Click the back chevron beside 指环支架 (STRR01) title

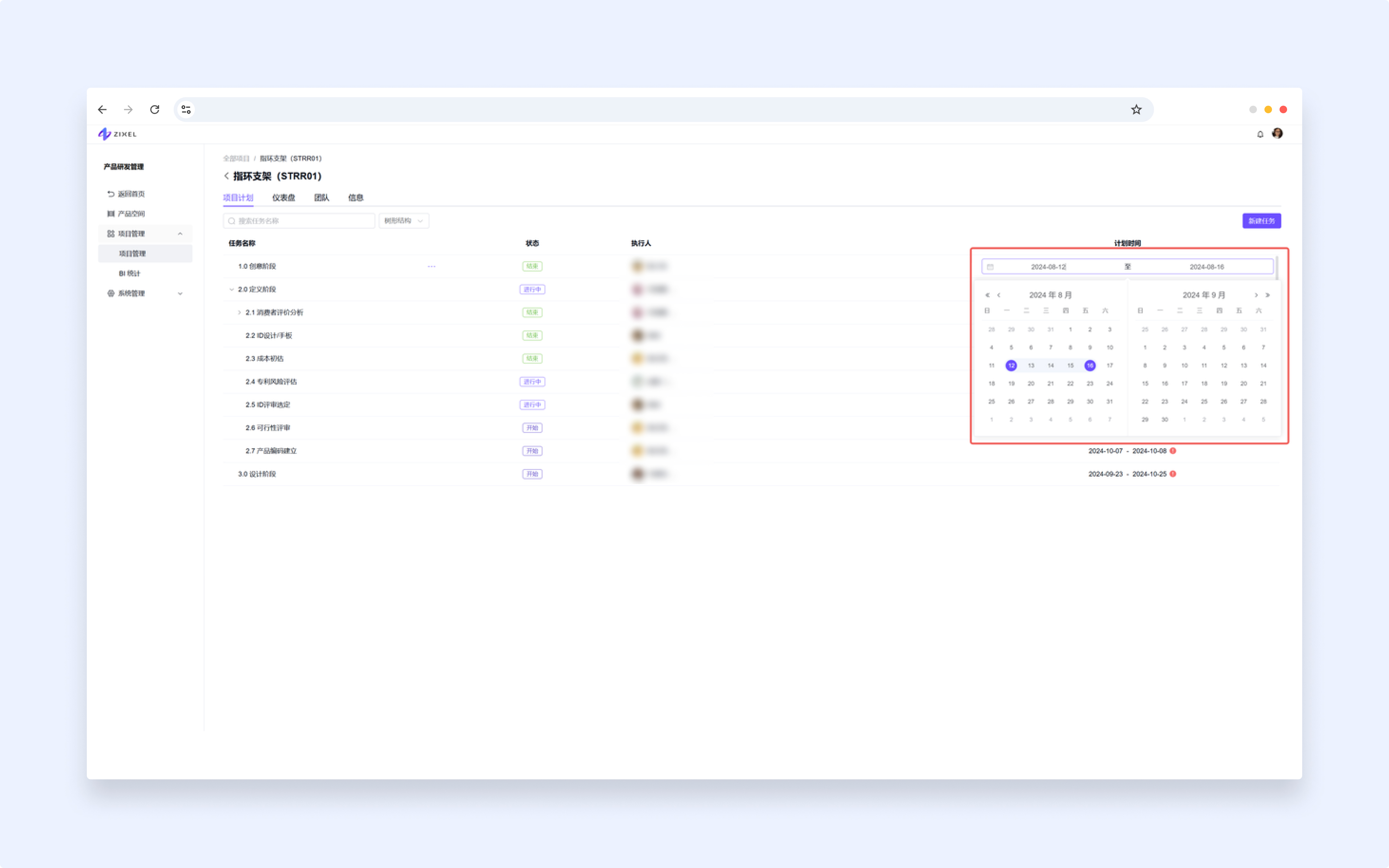pyautogui.click(x=226, y=176)
